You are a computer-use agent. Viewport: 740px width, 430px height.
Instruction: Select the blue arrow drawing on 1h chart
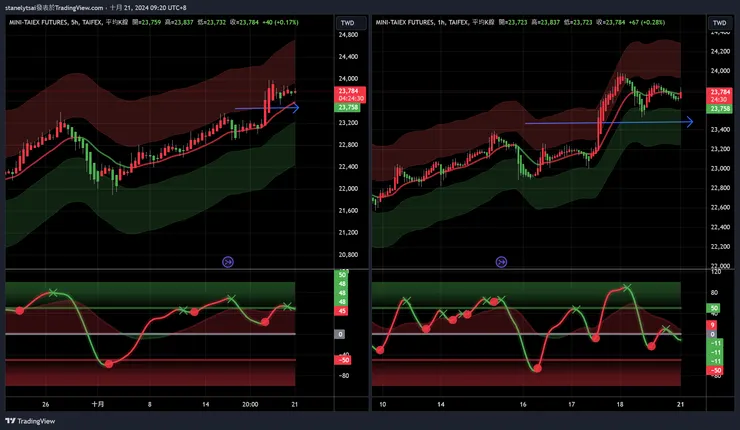click(609, 122)
